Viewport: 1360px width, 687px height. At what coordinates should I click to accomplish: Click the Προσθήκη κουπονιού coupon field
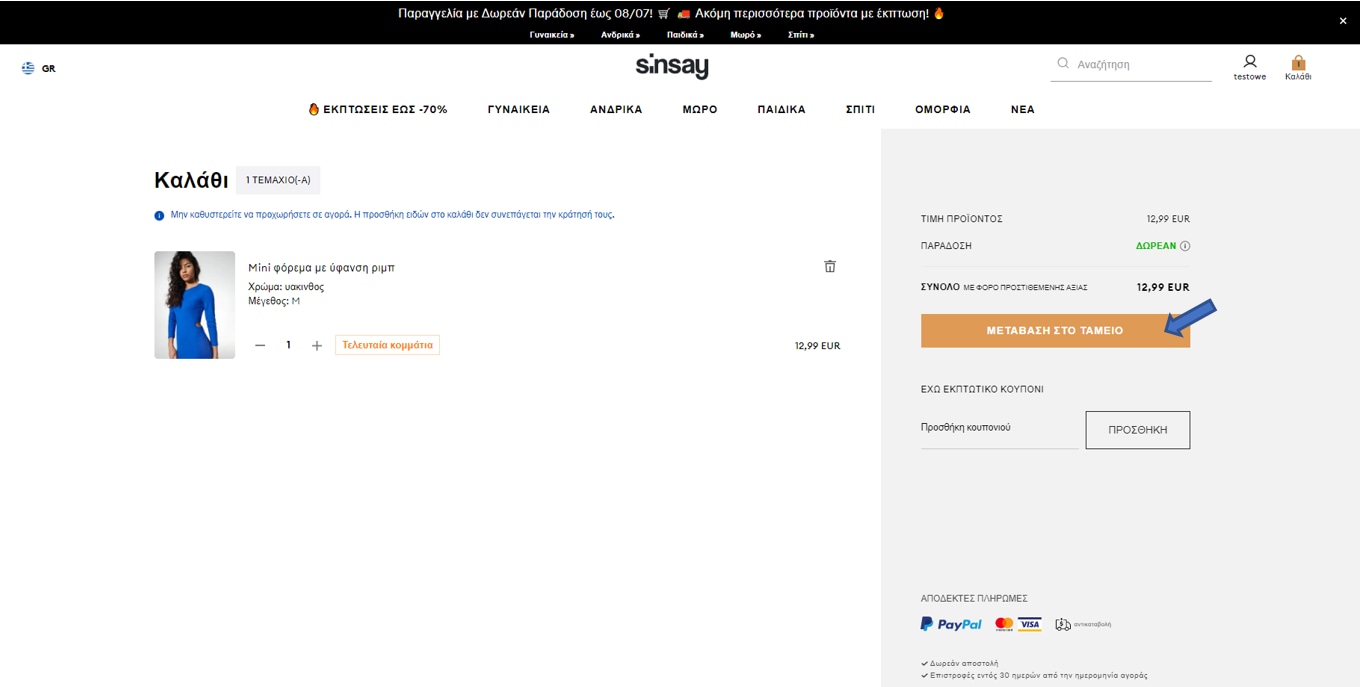(998, 428)
